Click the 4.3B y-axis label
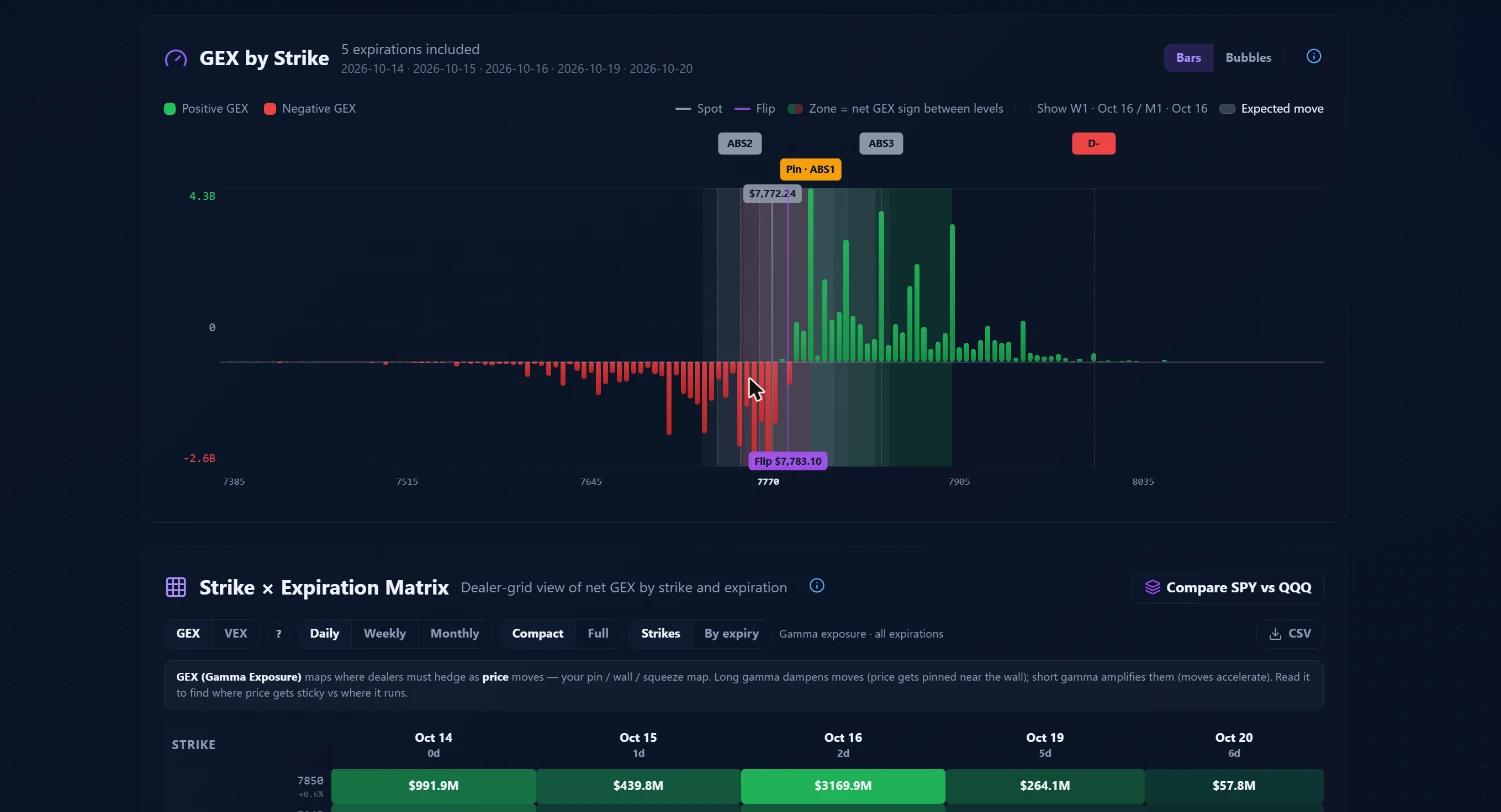Image resolution: width=1501 pixels, height=812 pixels. click(202, 196)
